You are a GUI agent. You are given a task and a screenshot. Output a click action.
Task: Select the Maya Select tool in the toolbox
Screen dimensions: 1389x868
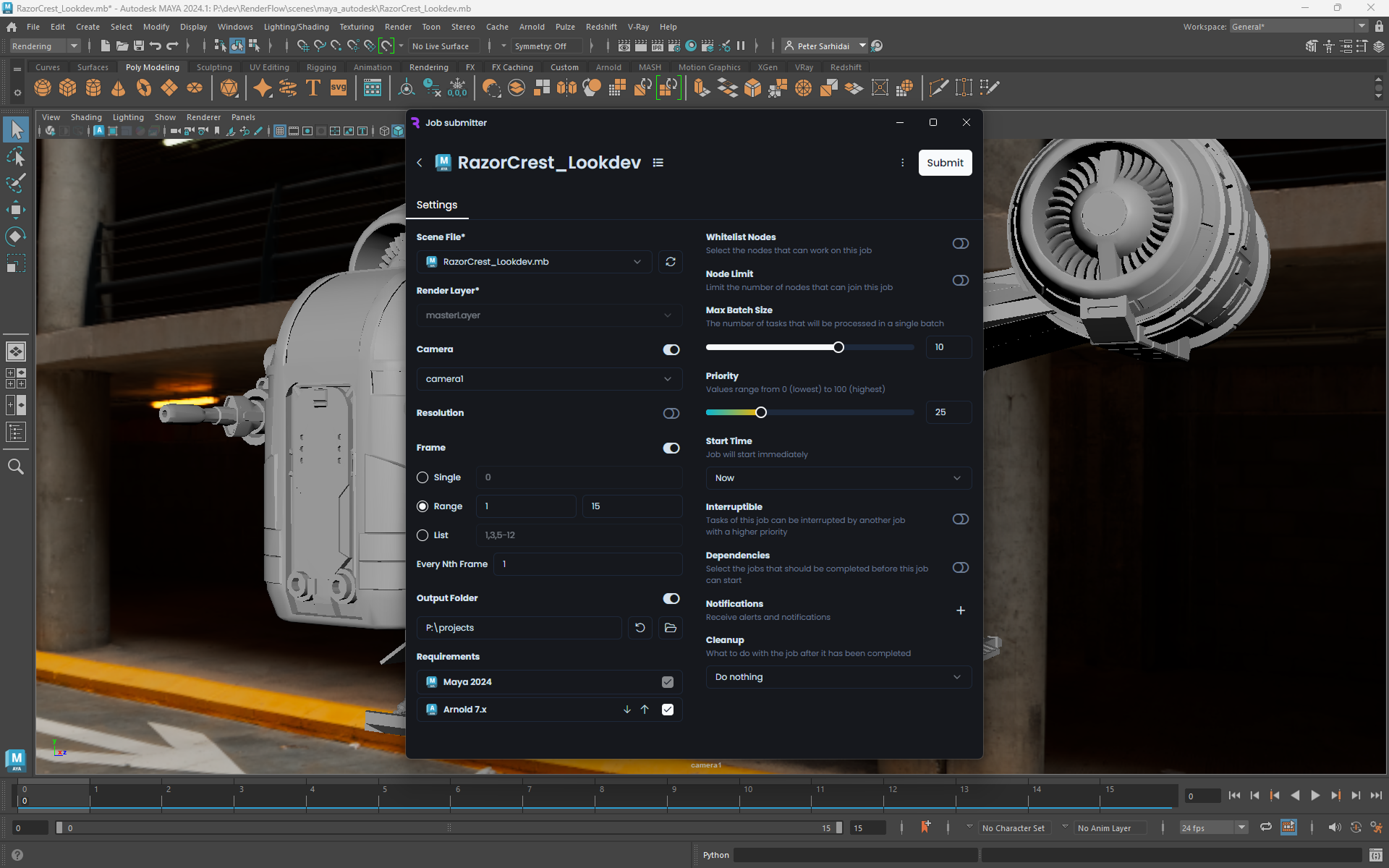pyautogui.click(x=16, y=130)
